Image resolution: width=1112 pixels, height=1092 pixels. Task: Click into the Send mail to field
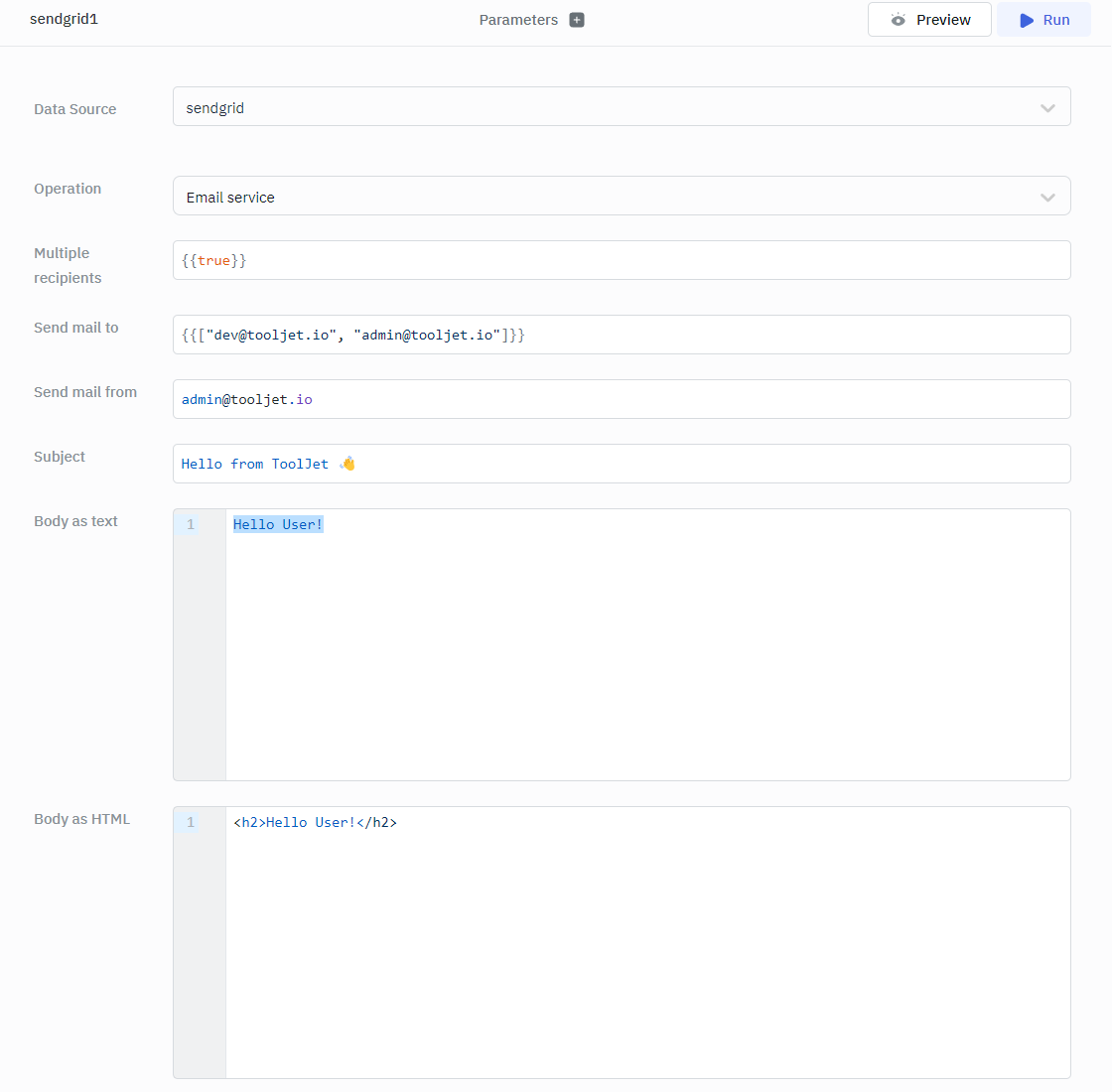pos(622,335)
